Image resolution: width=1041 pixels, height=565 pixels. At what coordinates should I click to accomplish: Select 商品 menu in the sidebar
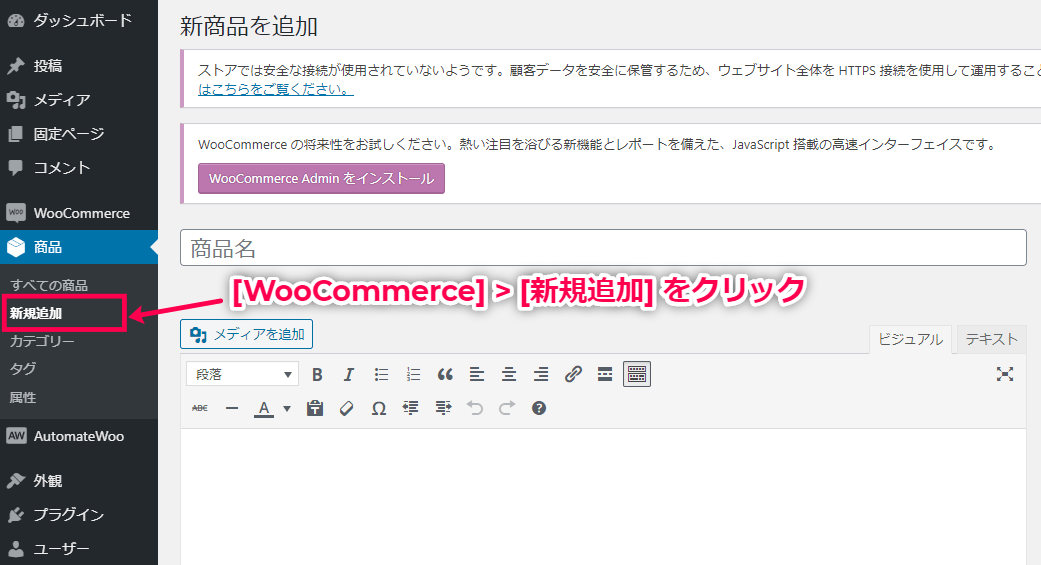[79, 247]
